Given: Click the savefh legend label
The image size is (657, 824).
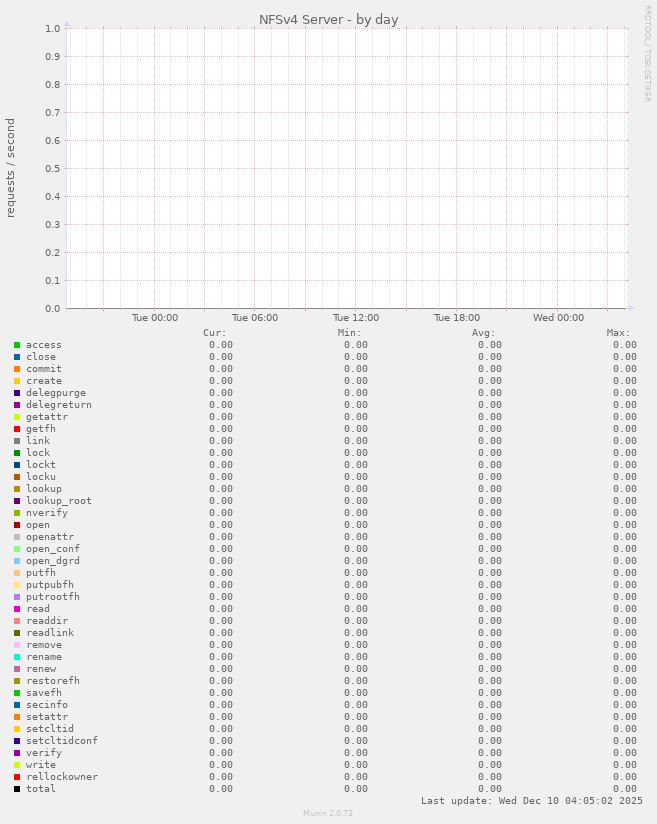Looking at the screenshot, I should [x=44, y=693].
